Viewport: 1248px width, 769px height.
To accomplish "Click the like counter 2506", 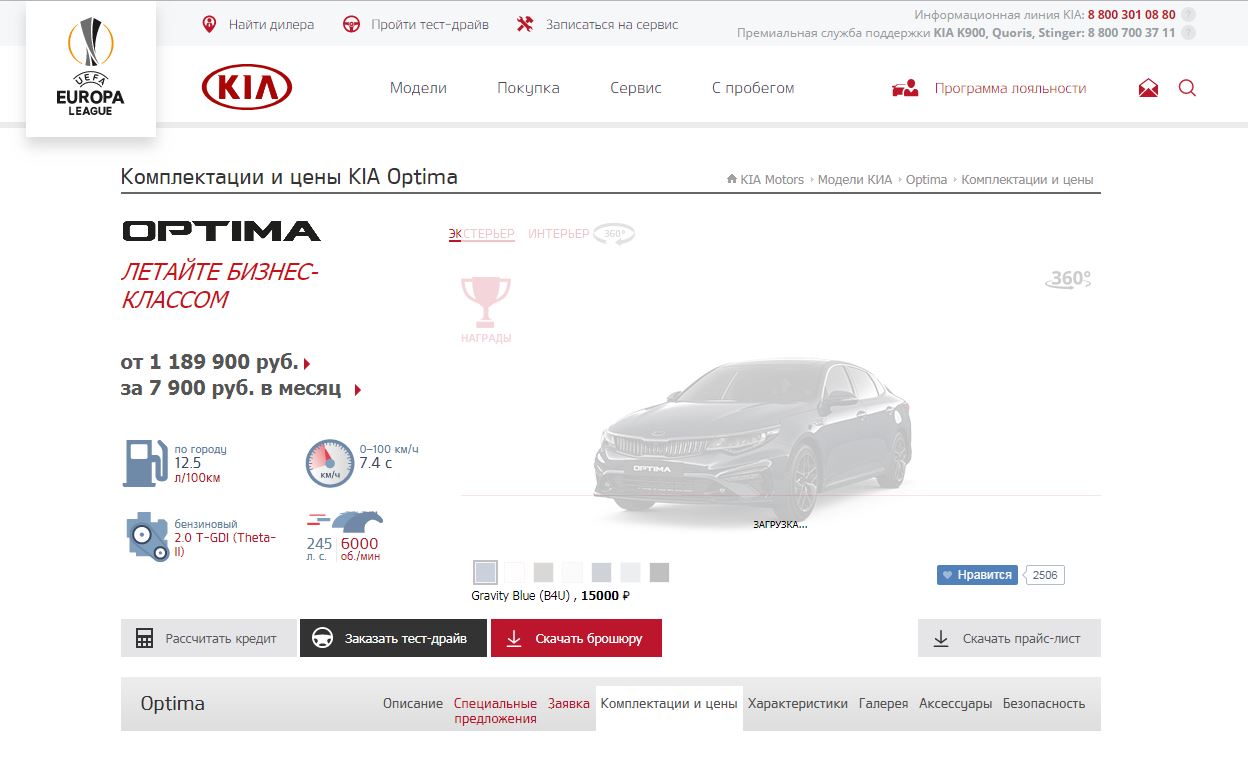I will point(1044,575).
